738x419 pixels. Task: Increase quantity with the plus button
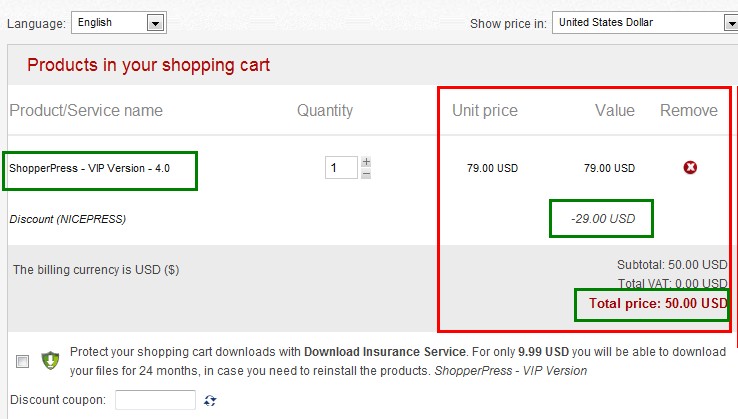tap(366, 162)
